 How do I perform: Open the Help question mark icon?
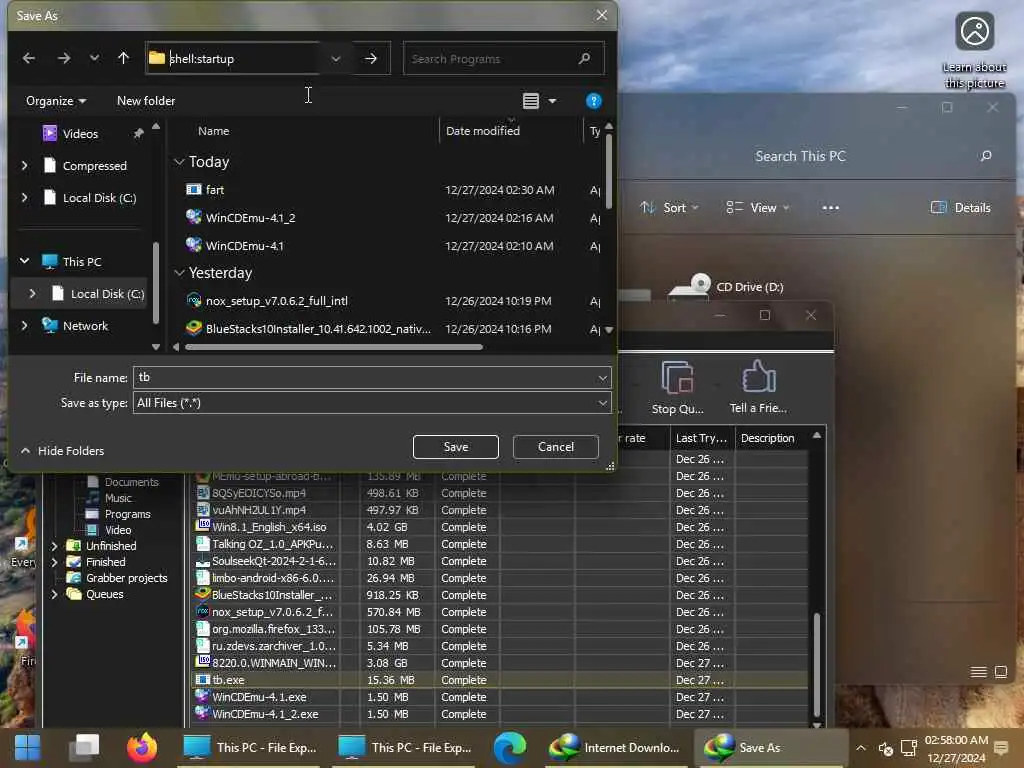pyautogui.click(x=594, y=101)
